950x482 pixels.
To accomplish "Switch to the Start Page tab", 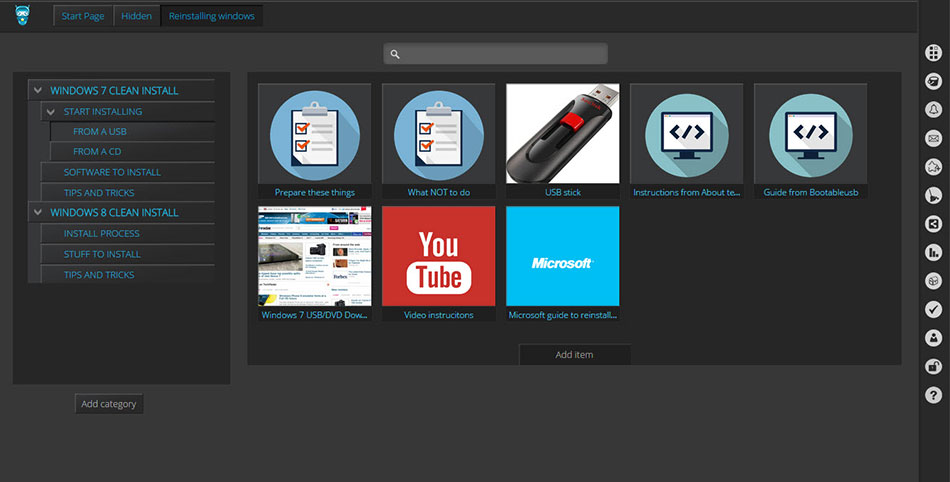I will (x=82, y=17).
